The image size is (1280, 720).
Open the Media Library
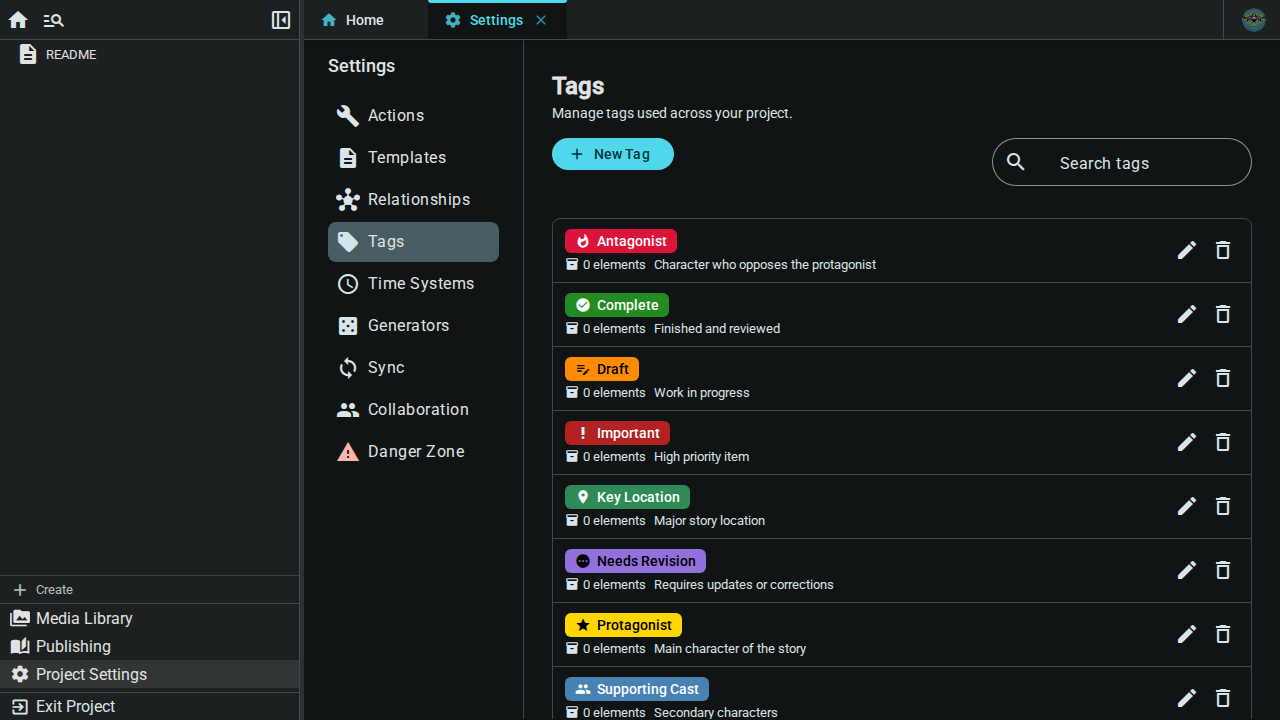click(x=150, y=619)
